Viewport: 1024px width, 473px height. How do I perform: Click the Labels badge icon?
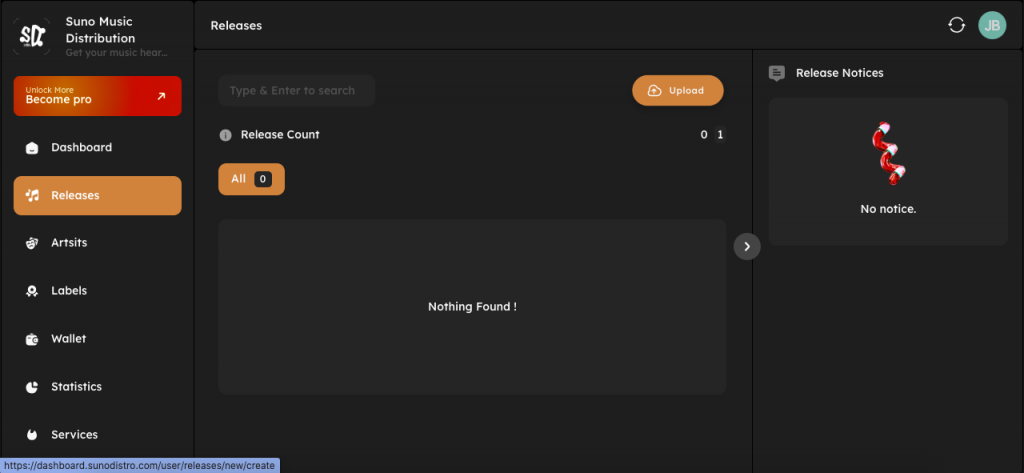(x=32, y=291)
